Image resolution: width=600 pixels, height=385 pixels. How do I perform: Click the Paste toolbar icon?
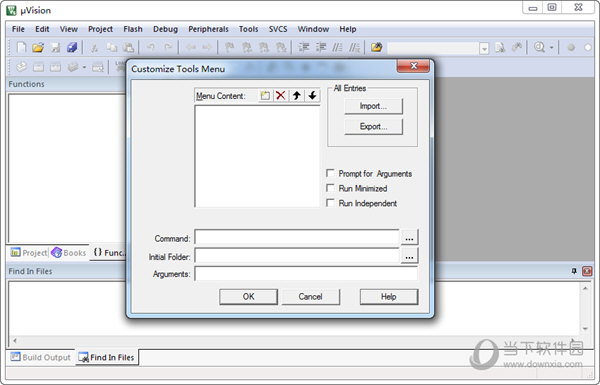click(x=129, y=47)
